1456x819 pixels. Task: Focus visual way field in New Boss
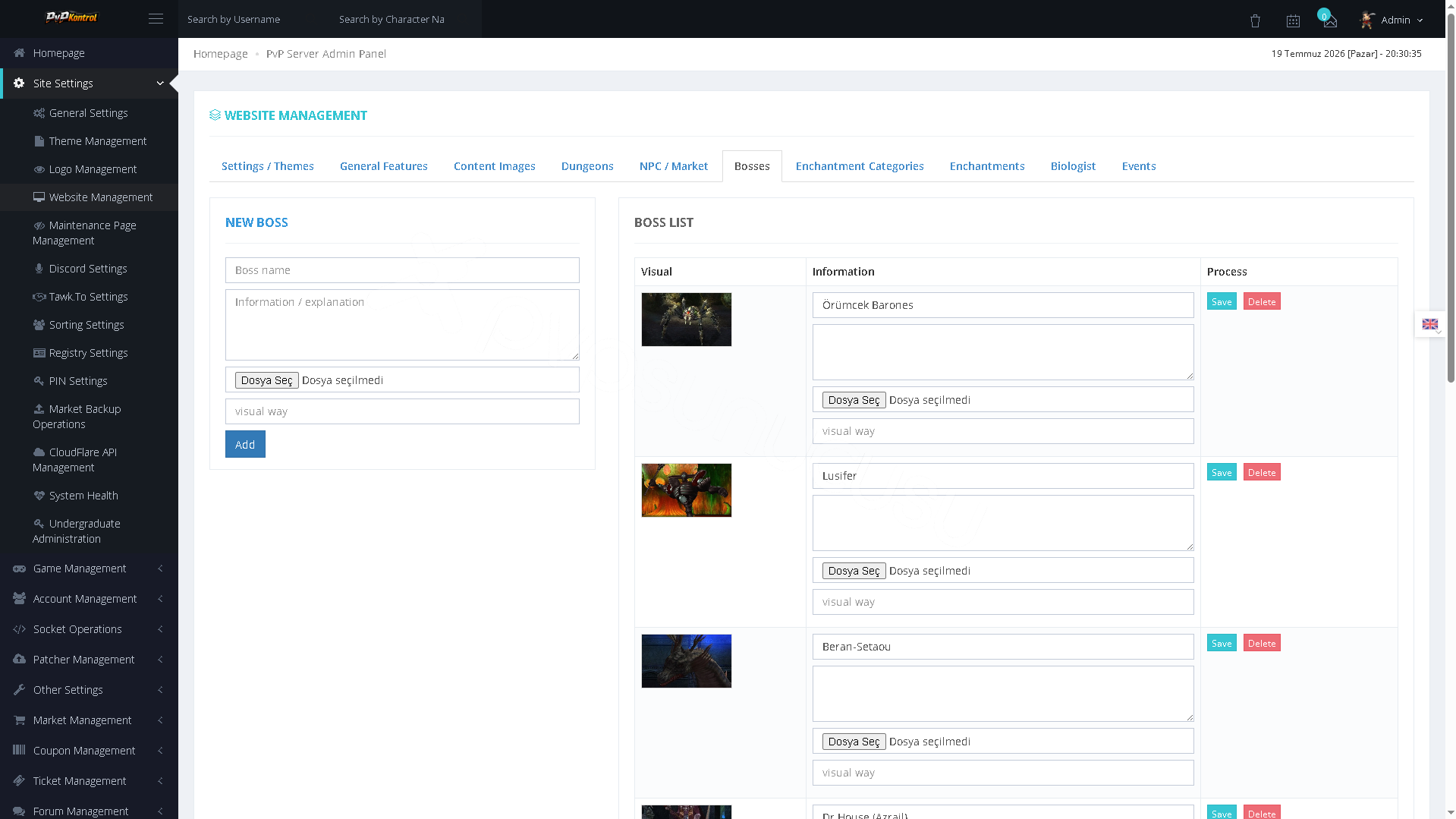(402, 411)
